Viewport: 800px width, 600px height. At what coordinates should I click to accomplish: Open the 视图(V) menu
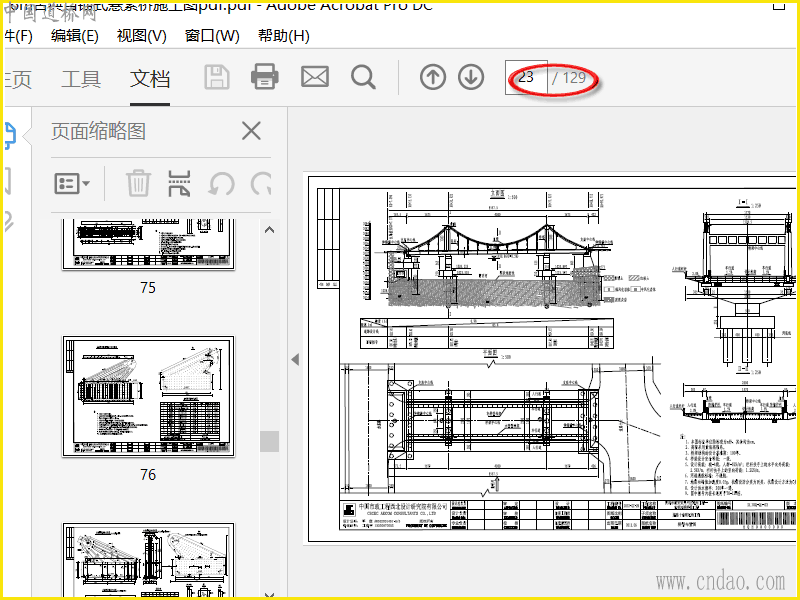[x=141, y=36]
